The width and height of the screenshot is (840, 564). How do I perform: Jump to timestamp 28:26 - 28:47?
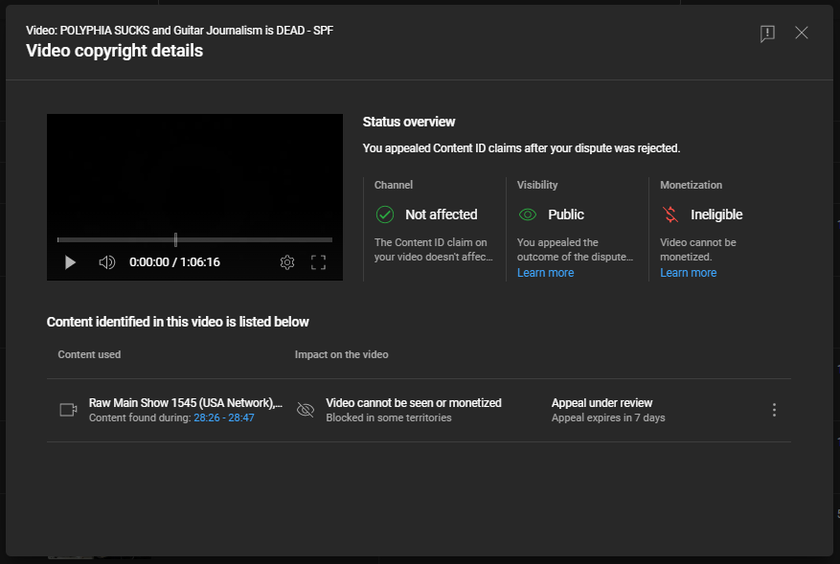224,417
